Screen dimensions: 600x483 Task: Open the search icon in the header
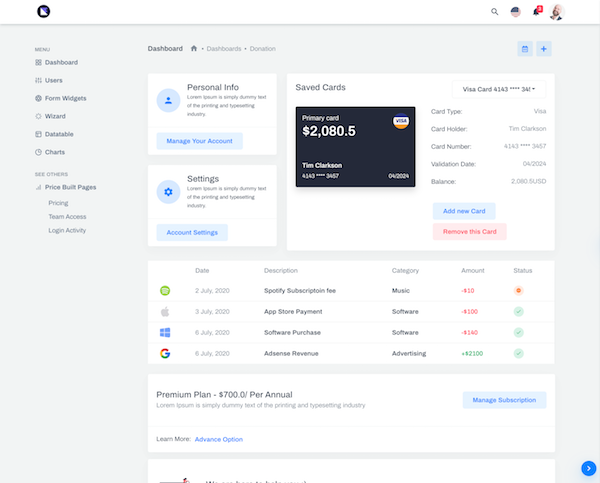(494, 12)
